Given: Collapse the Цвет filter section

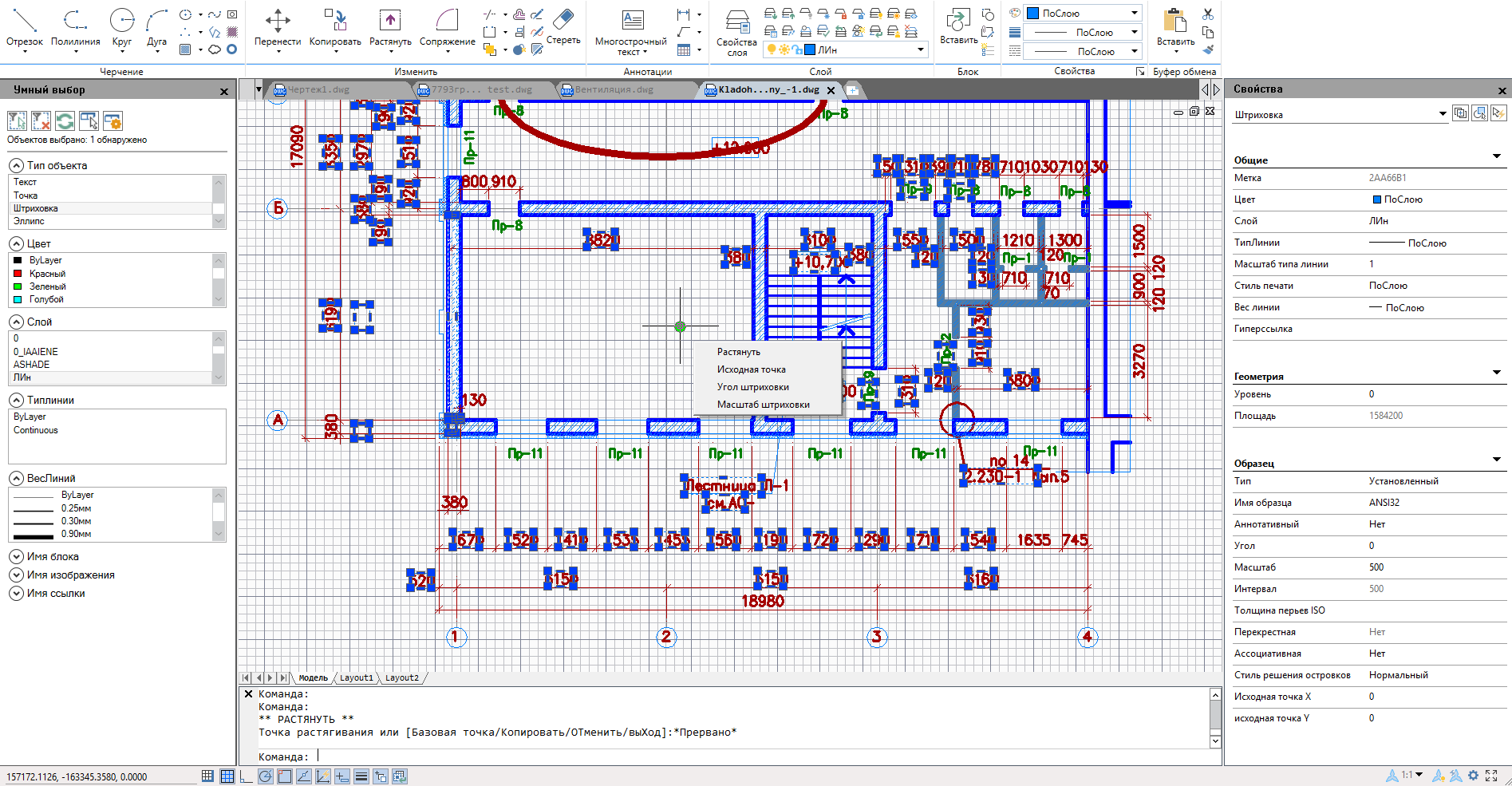Looking at the screenshot, I should tap(16, 243).
